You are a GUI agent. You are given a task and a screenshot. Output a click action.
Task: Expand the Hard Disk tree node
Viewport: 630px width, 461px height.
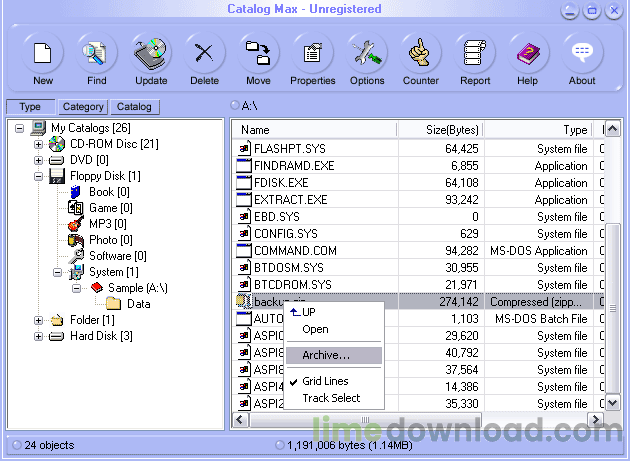pyautogui.click(x=39, y=336)
